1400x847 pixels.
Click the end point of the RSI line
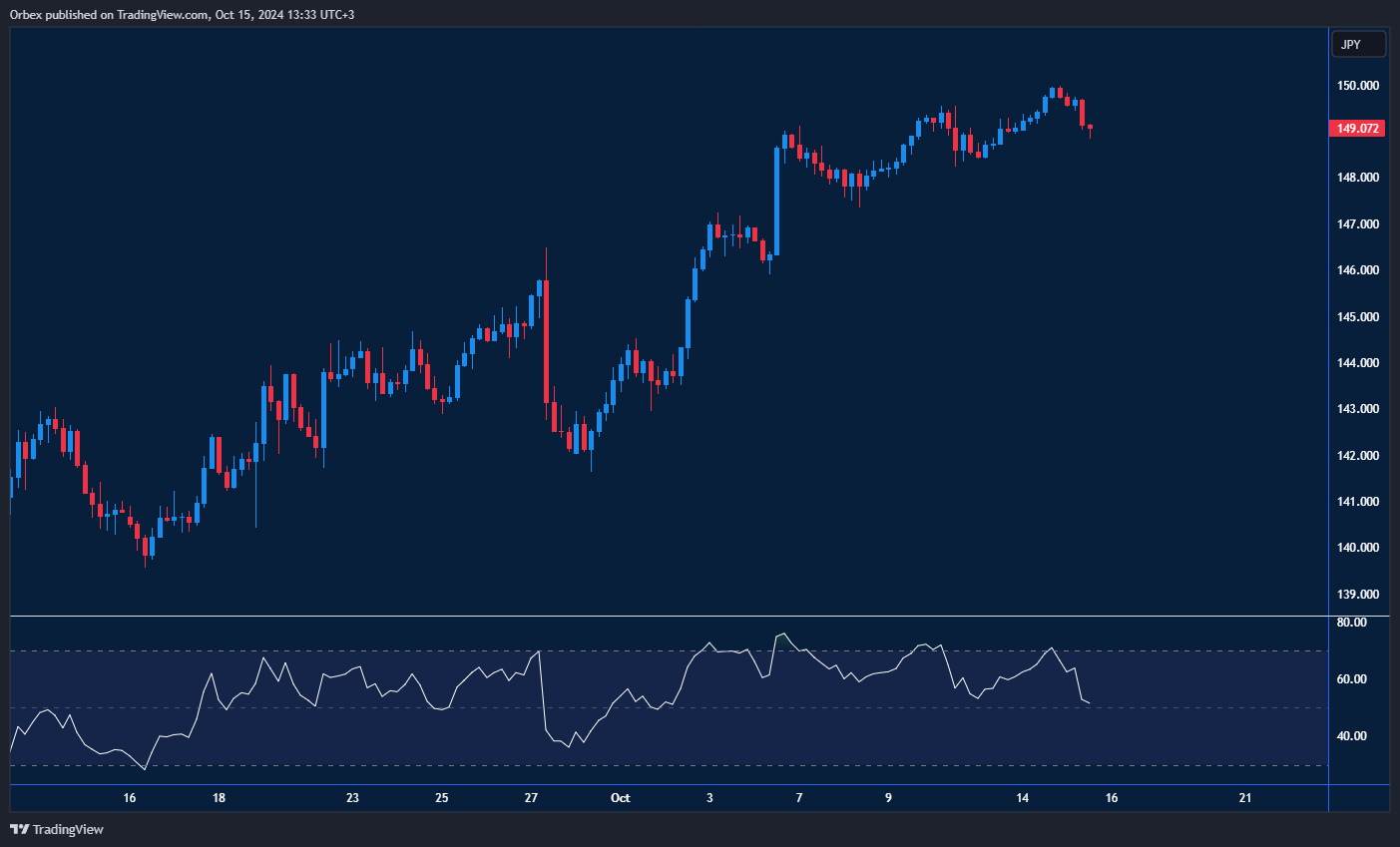(x=1090, y=703)
